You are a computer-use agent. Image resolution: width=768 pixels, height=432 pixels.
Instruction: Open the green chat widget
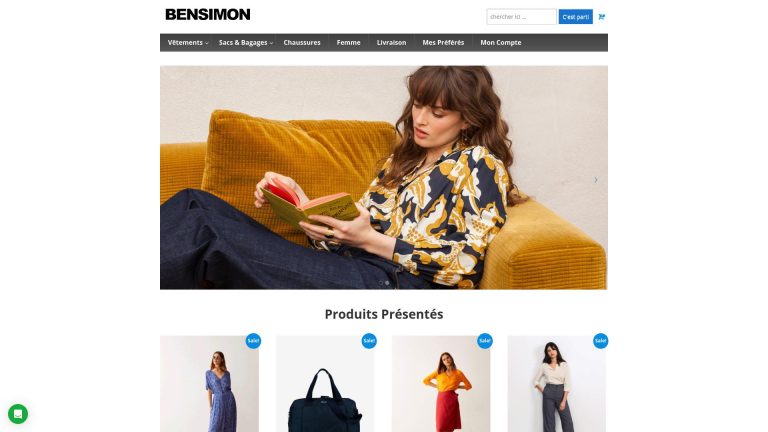18,414
